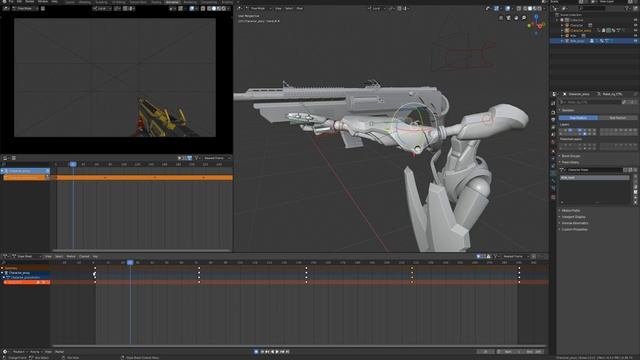The width and height of the screenshot is (640, 360).
Task: Select Rifle_proxy row in outliner
Action: (x=594, y=41)
